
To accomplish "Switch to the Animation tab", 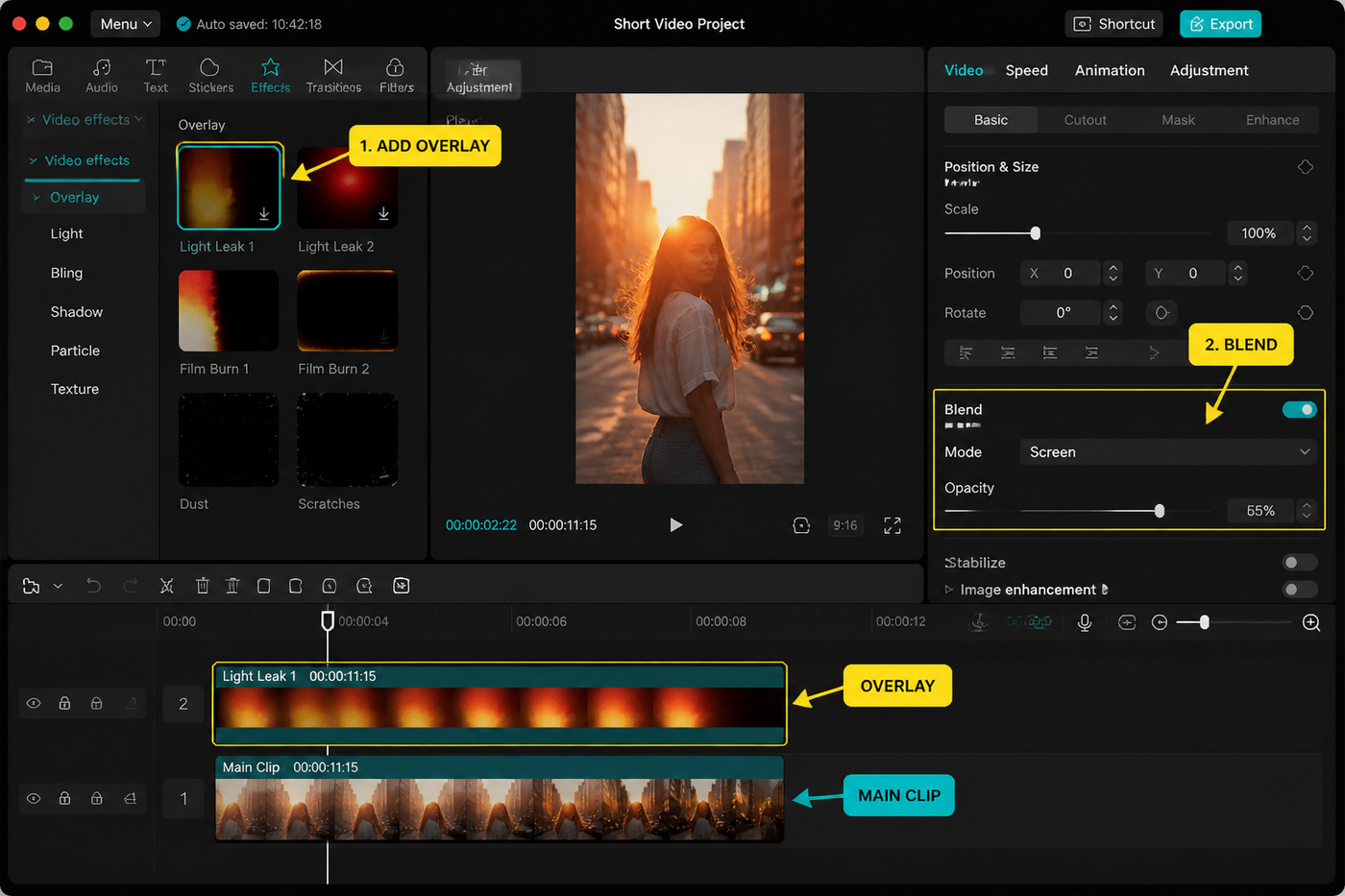I will [x=1110, y=70].
